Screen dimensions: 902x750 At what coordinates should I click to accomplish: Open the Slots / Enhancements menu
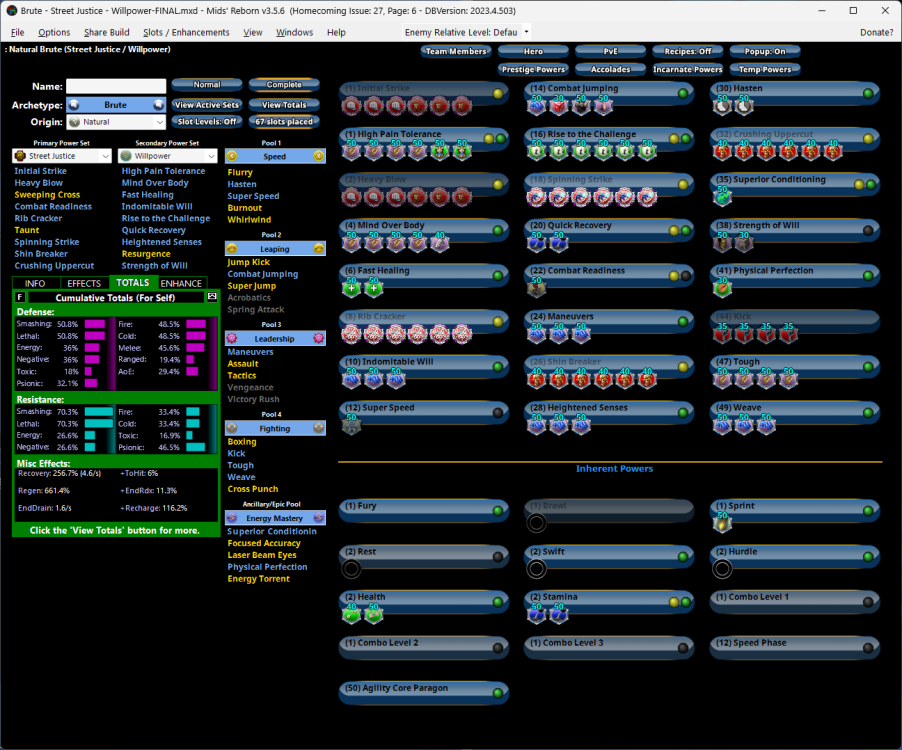tap(186, 32)
